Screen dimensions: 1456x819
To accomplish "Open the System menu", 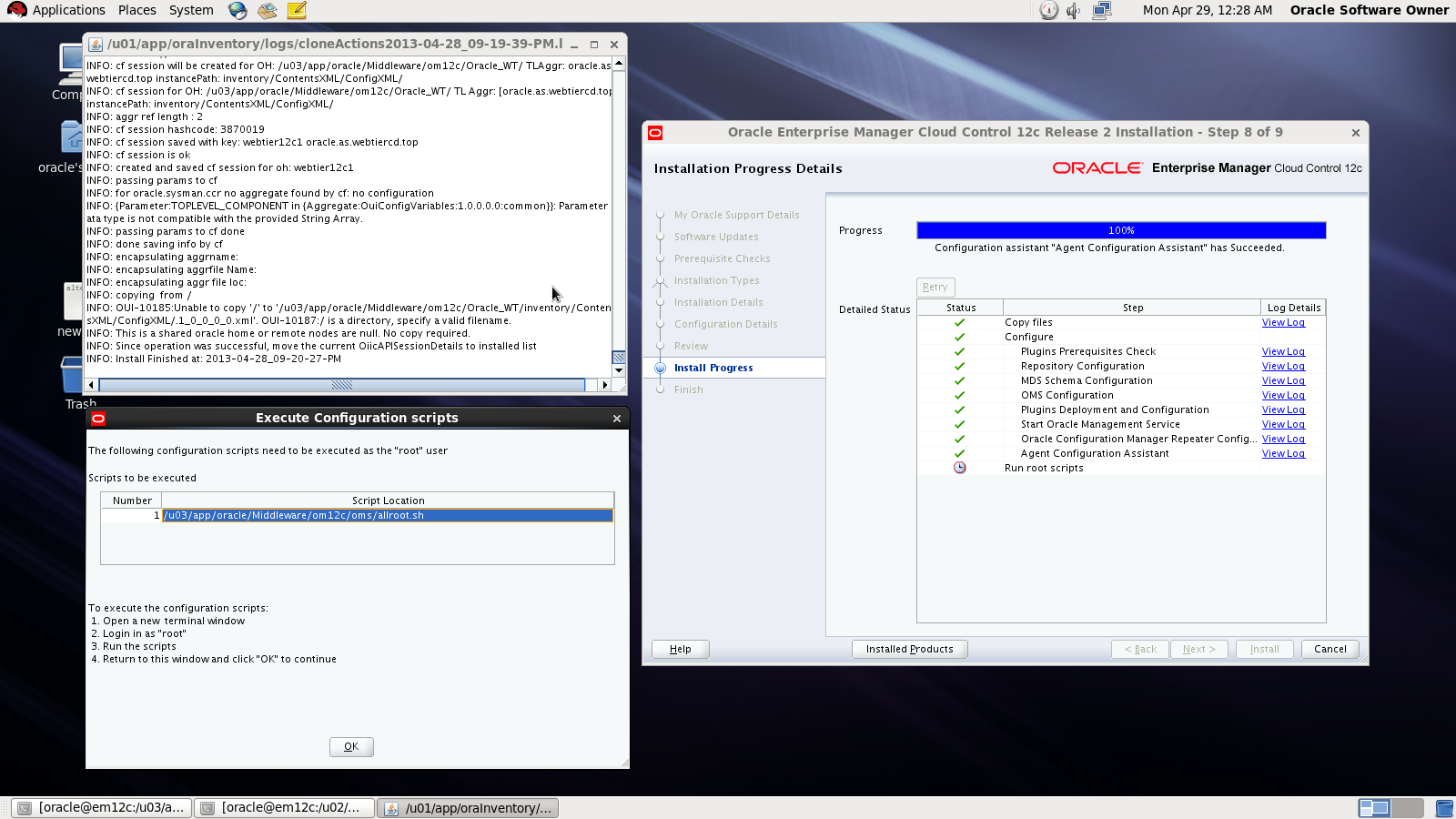I will [x=191, y=10].
